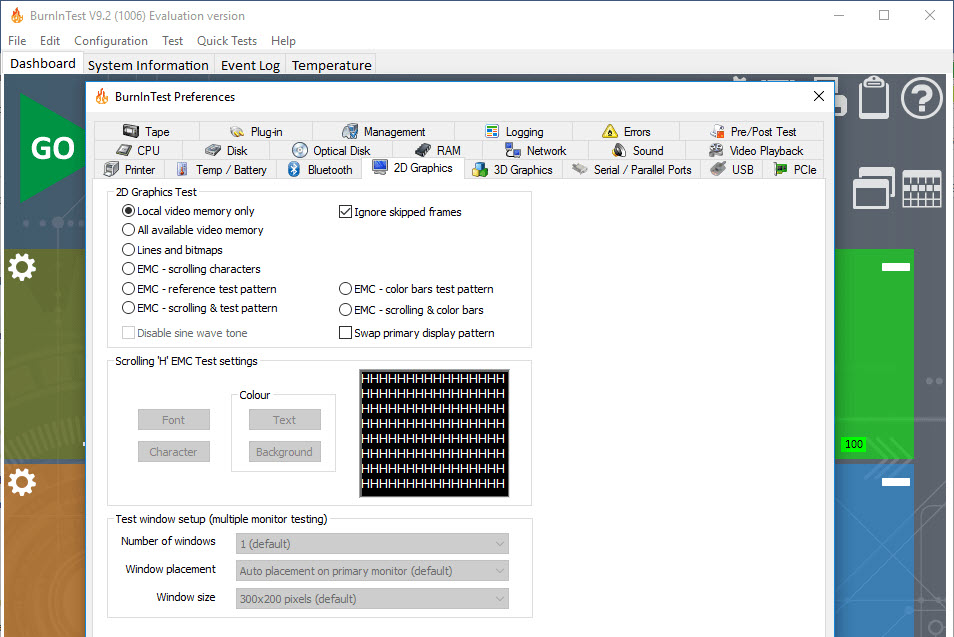Click the RAM tab memory icon
This screenshot has width=954, height=637.
[x=423, y=150]
